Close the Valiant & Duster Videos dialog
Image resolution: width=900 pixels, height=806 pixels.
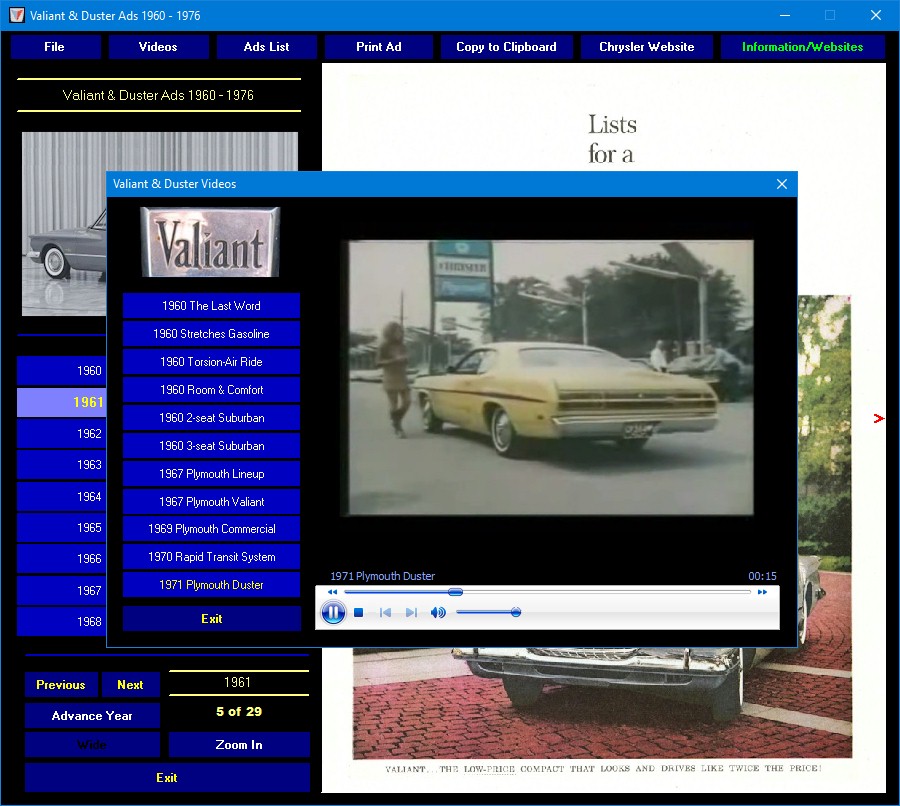point(782,184)
